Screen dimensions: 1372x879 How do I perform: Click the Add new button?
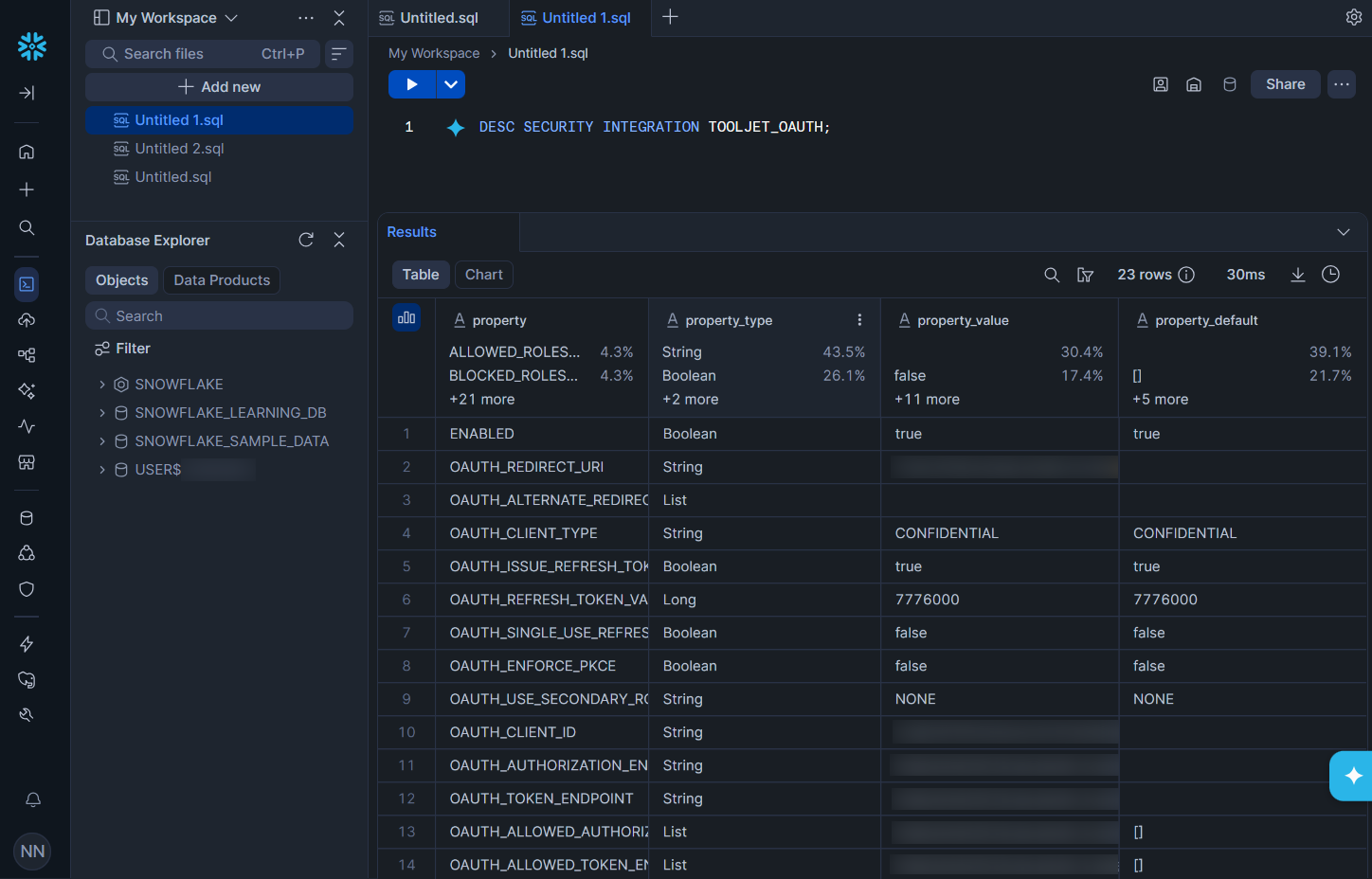pos(219,87)
